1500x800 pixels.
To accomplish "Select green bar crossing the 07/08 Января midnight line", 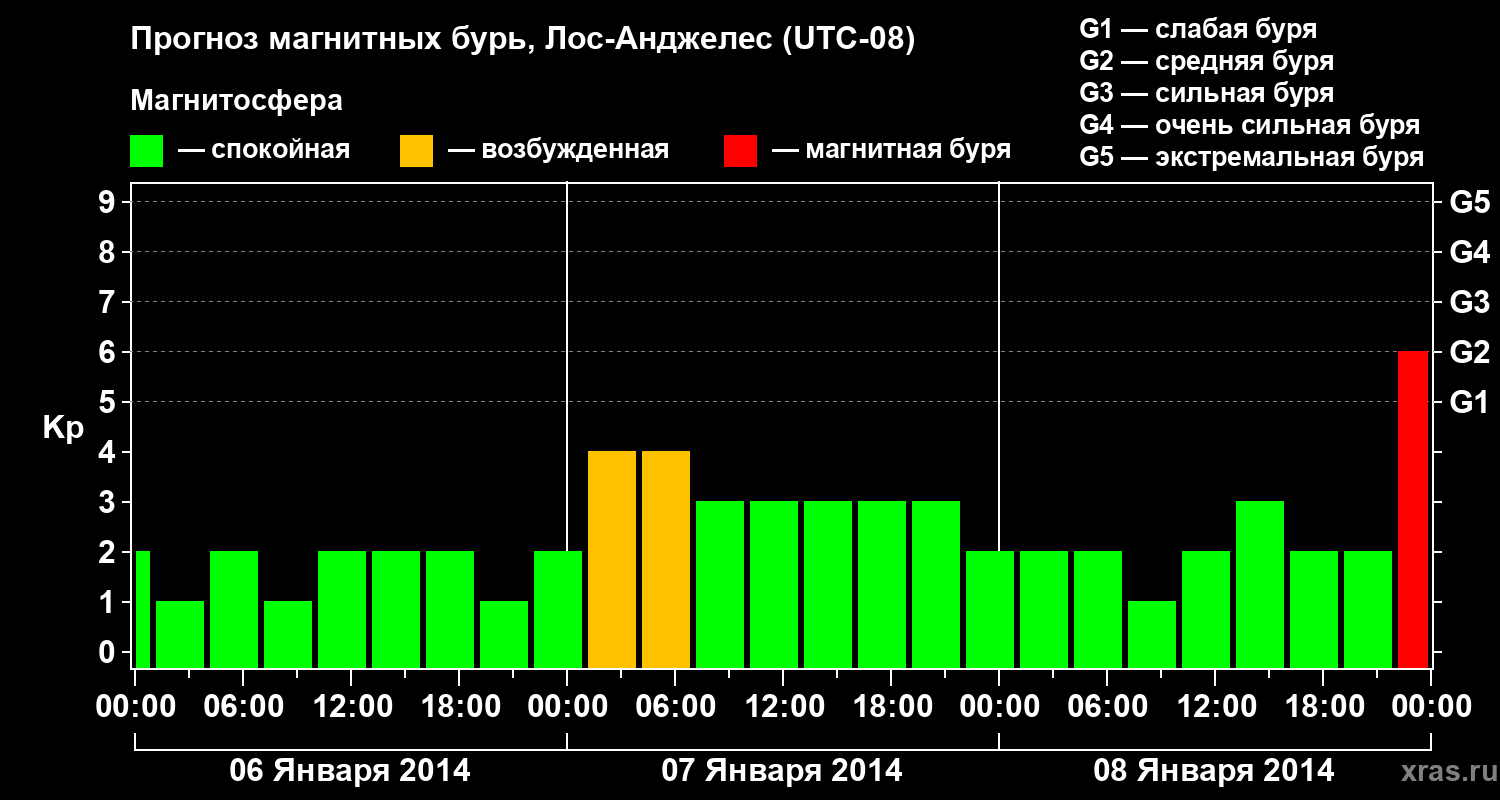I will click(990, 609).
